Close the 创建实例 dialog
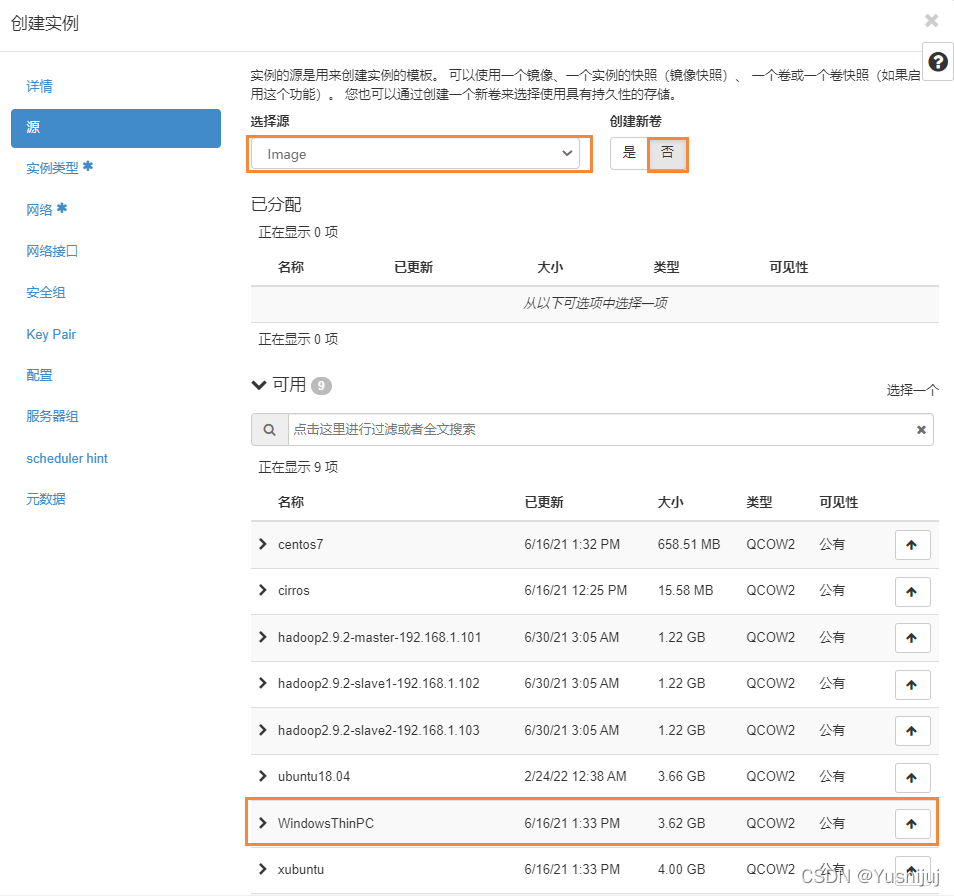 pos(931,21)
